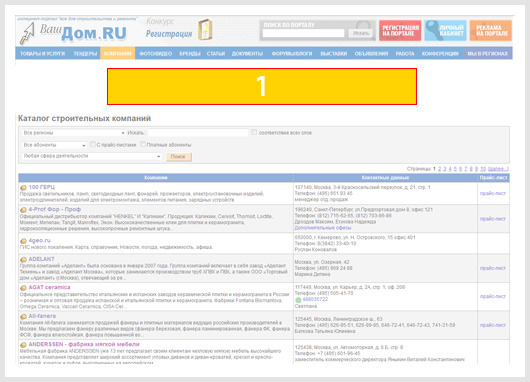
Task: Open the Бренды menu item
Action: [x=190, y=53]
